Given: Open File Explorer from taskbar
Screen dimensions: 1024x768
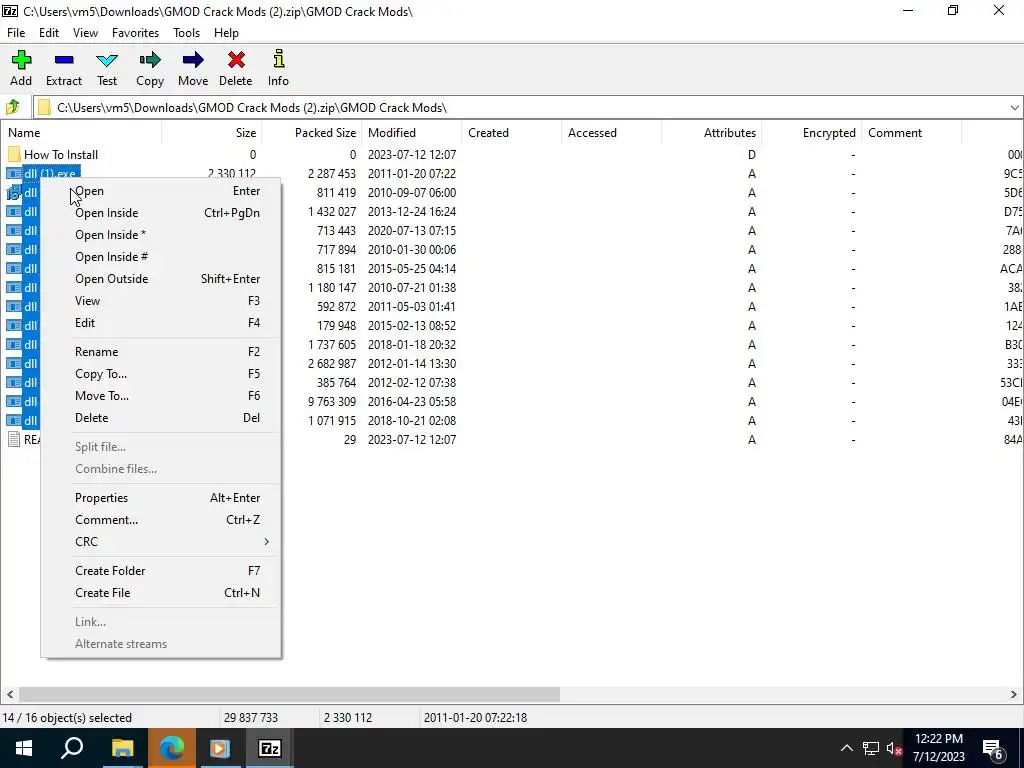Looking at the screenshot, I should coord(122,748).
